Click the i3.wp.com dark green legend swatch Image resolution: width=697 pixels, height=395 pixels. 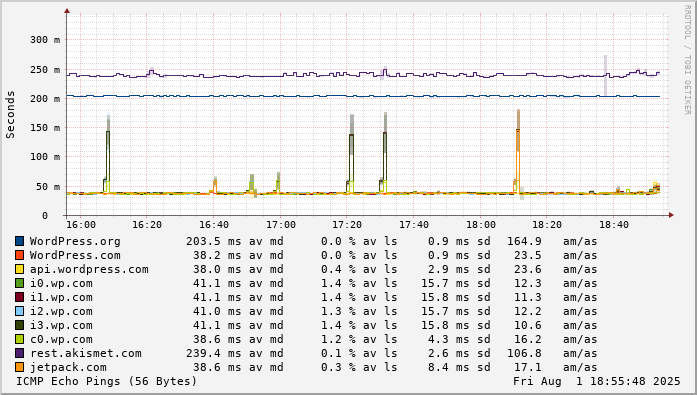20,325
